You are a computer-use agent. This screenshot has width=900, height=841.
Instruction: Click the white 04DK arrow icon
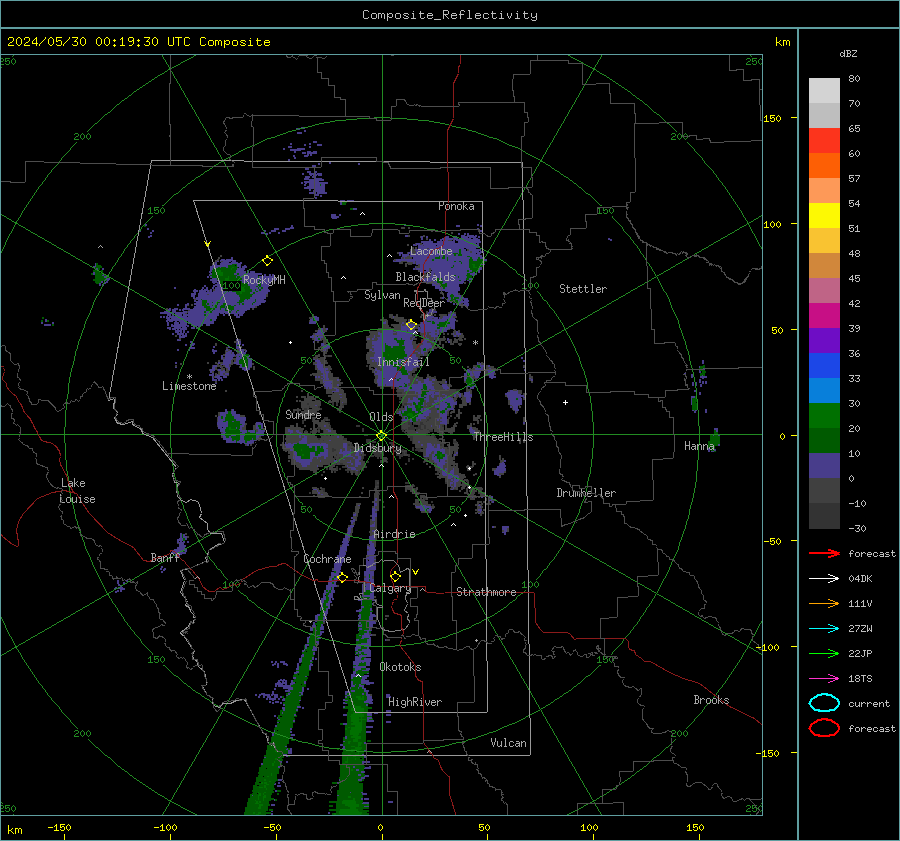[x=824, y=578]
